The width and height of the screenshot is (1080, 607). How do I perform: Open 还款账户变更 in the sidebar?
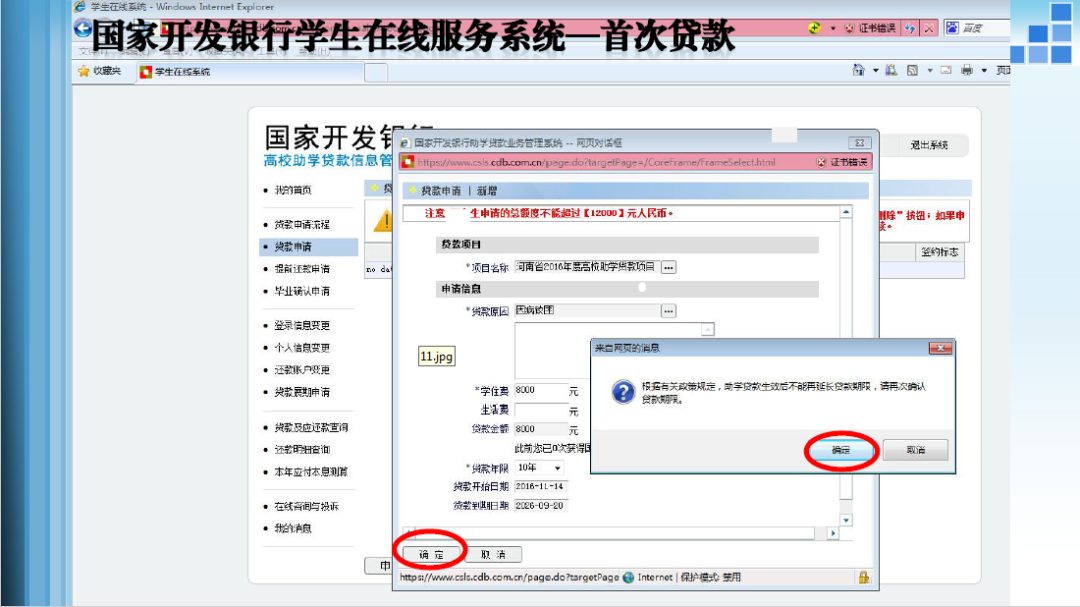point(302,370)
